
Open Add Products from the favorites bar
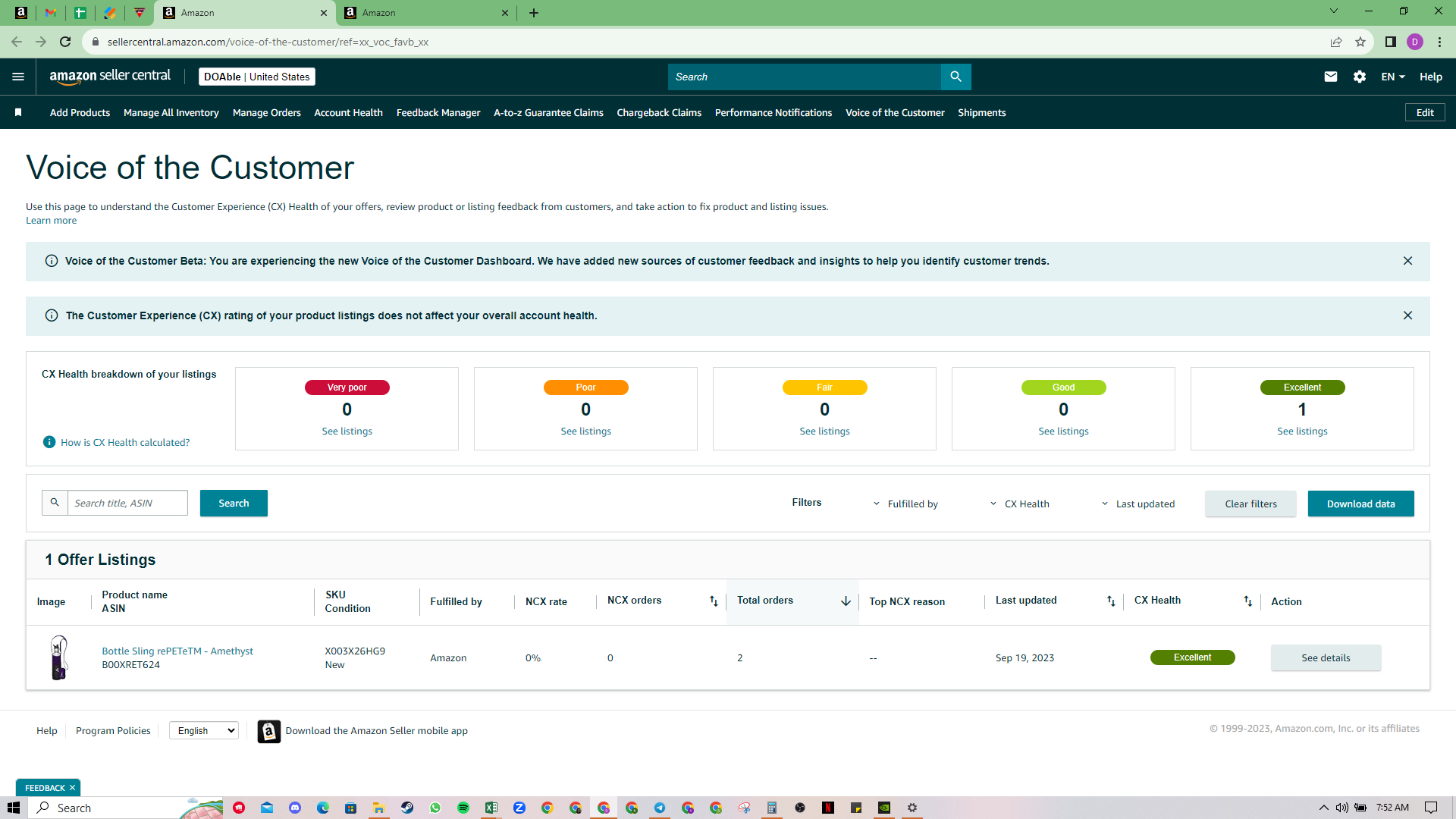pos(80,112)
